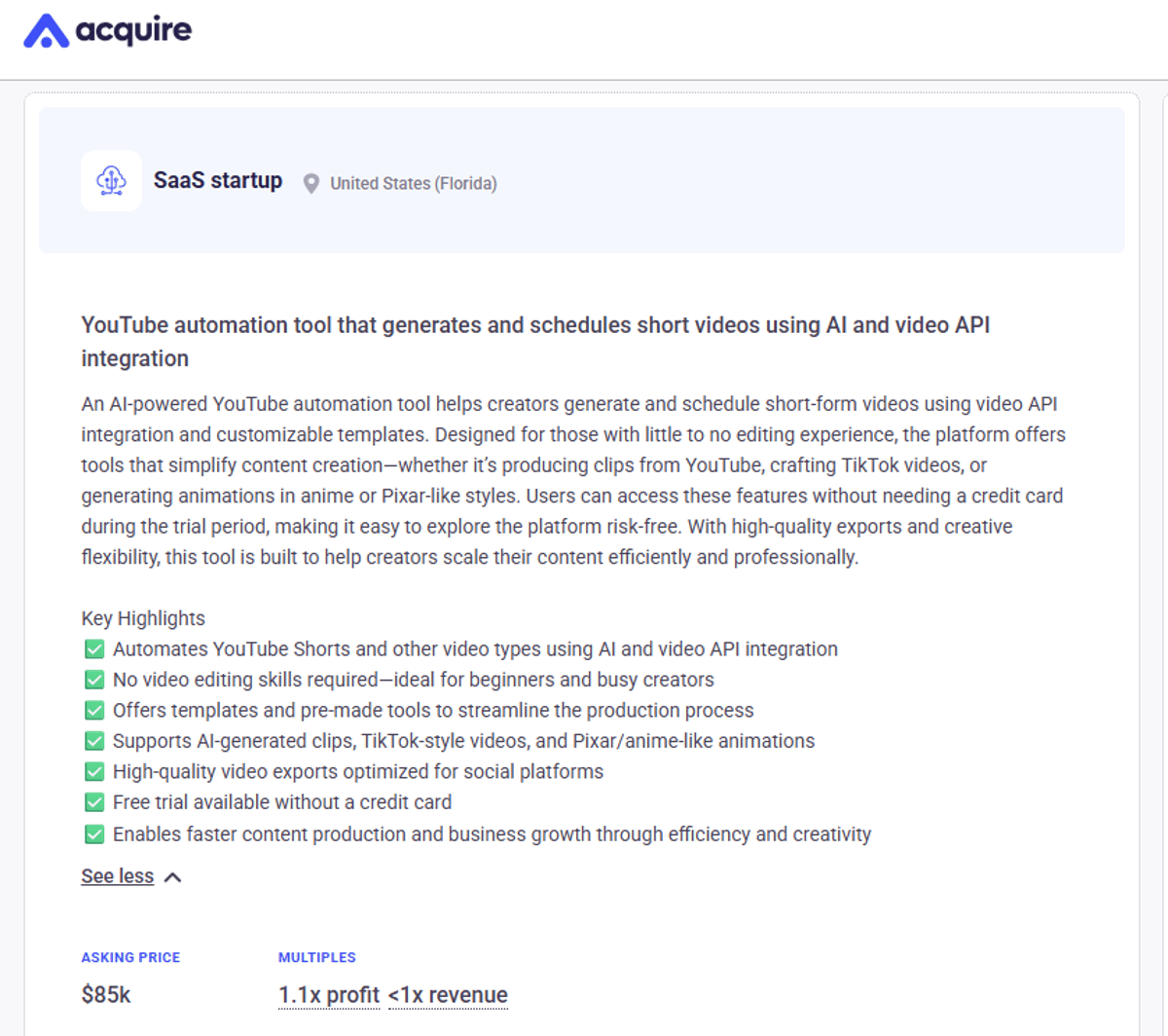Click the "United States (Florida)" location text
This screenshot has height=1036, width=1168.
(413, 183)
